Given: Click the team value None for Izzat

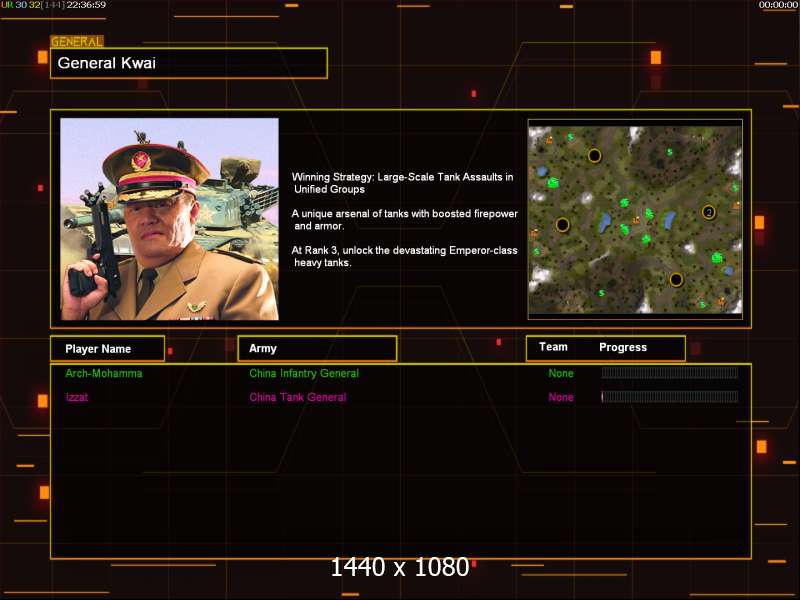Looking at the screenshot, I should [x=561, y=397].
